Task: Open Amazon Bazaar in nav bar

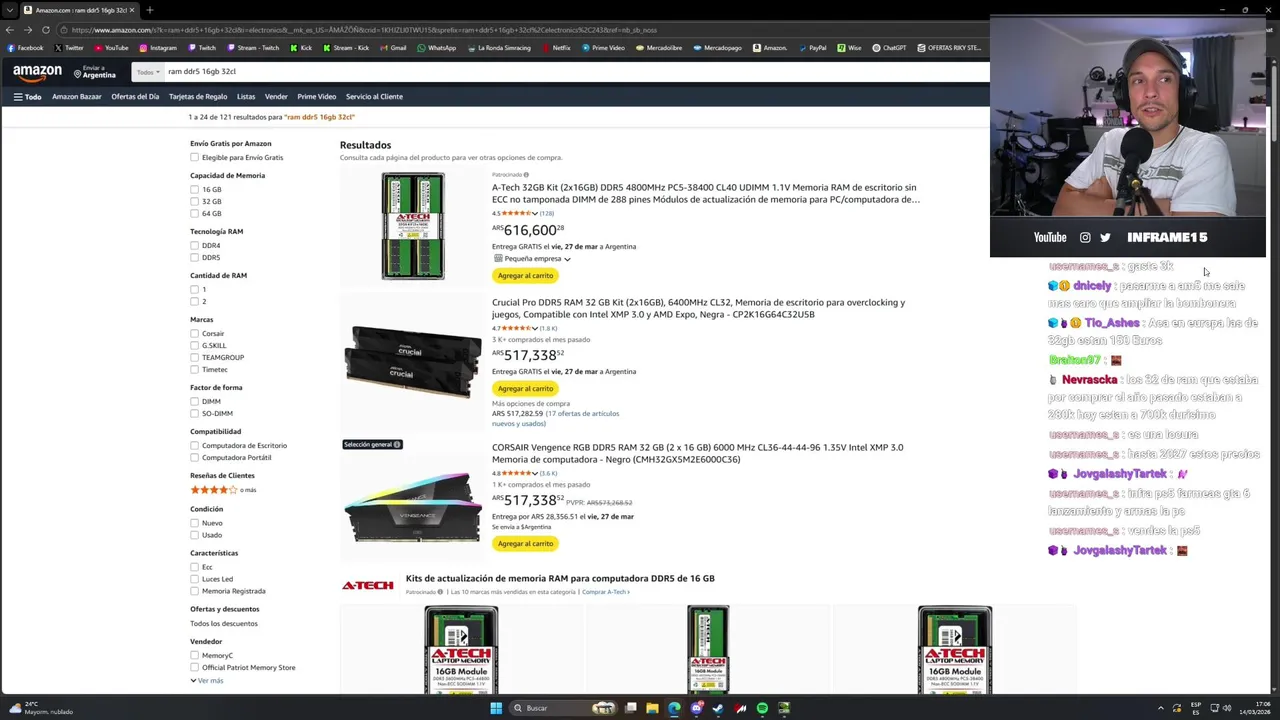Action: [77, 97]
